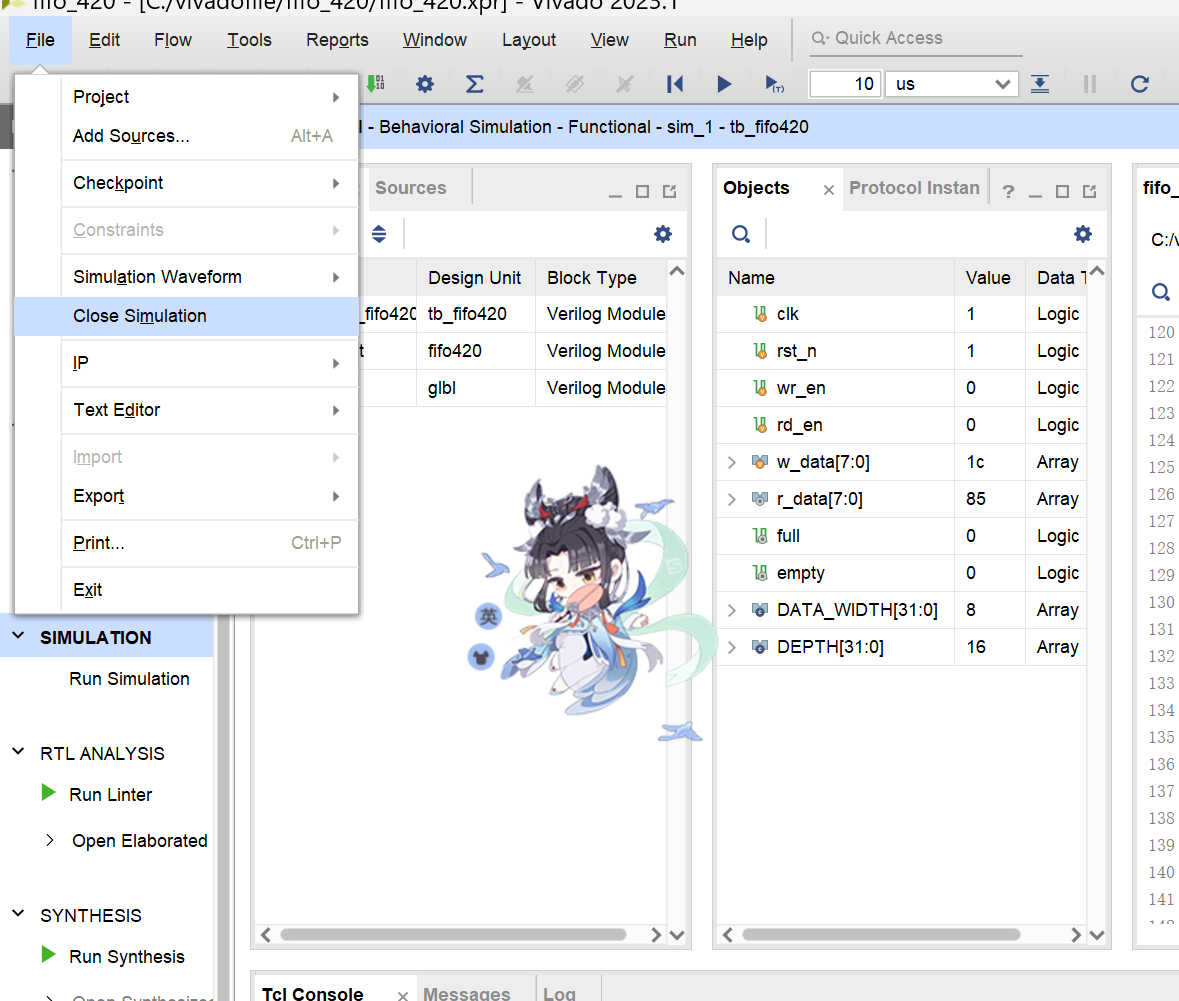The image size is (1179, 1001).
Task: Click the simulation time value field
Action: tap(844, 84)
